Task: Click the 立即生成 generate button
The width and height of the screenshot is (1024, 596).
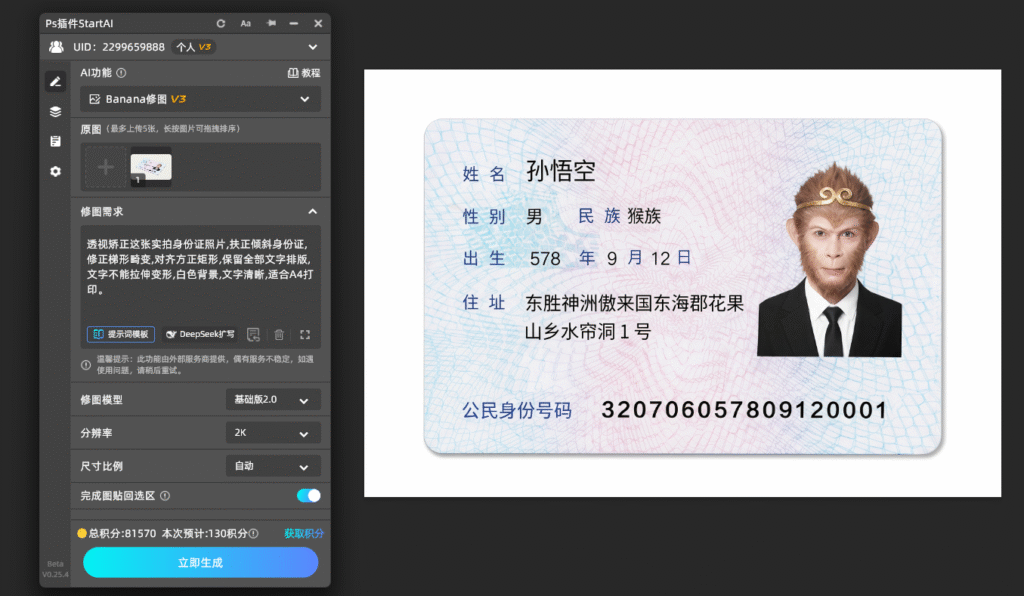Action: pyautogui.click(x=200, y=563)
